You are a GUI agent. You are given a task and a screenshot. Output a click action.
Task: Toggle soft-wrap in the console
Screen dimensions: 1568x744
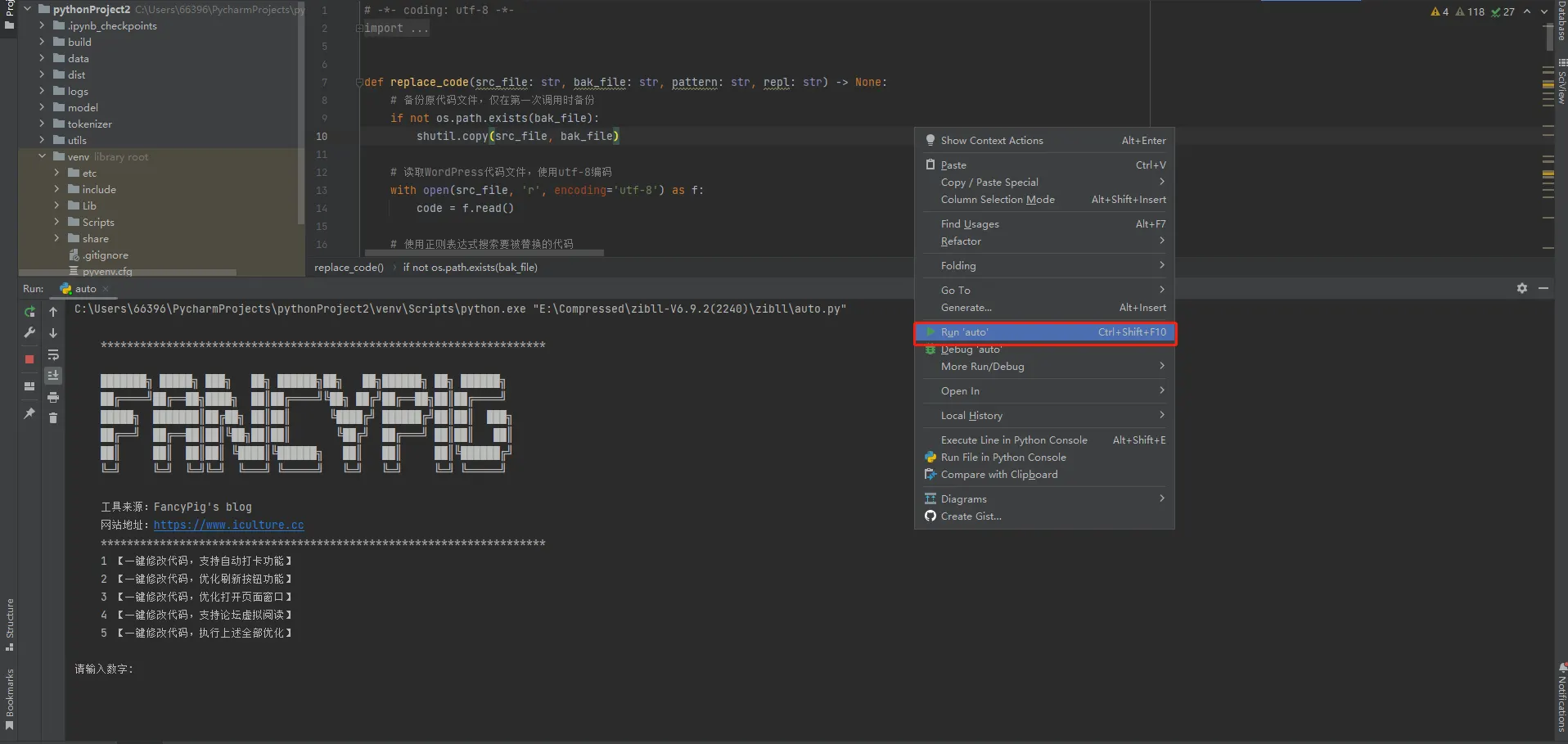tap(53, 355)
